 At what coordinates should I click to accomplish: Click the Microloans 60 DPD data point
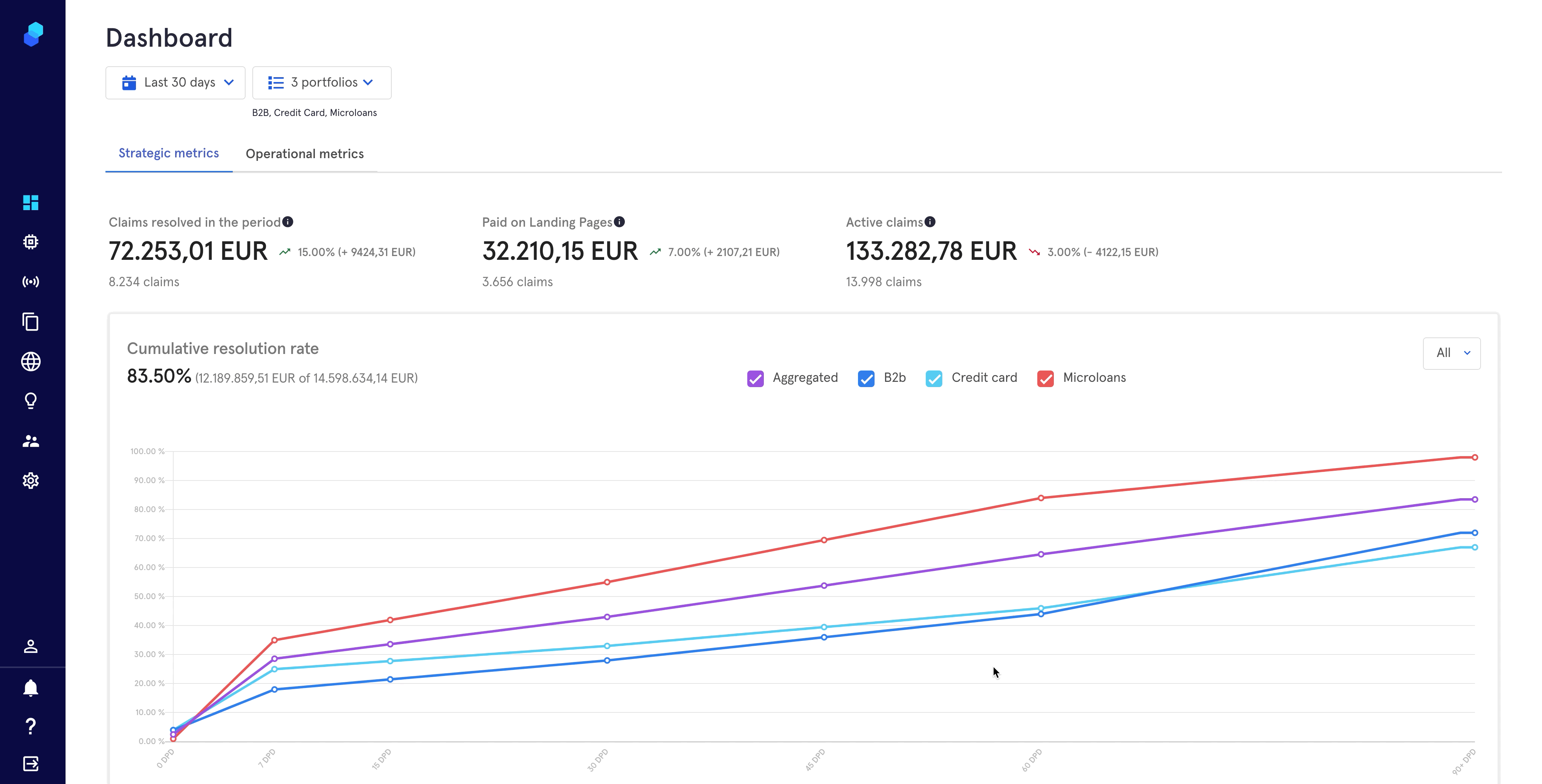1041,498
